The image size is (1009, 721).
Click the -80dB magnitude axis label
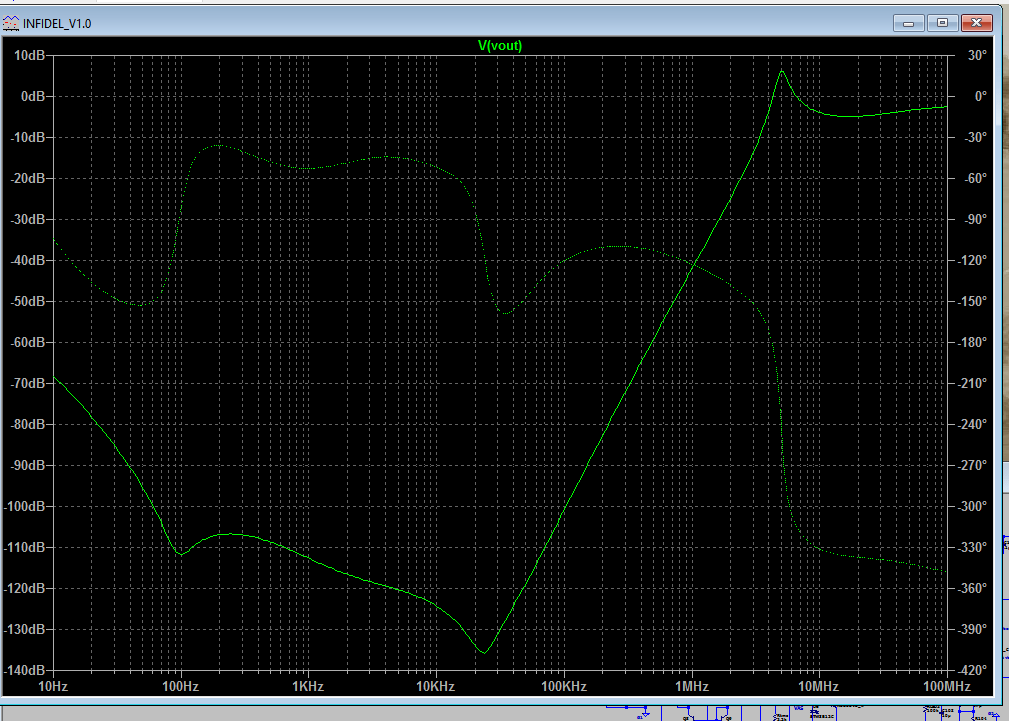point(28,424)
